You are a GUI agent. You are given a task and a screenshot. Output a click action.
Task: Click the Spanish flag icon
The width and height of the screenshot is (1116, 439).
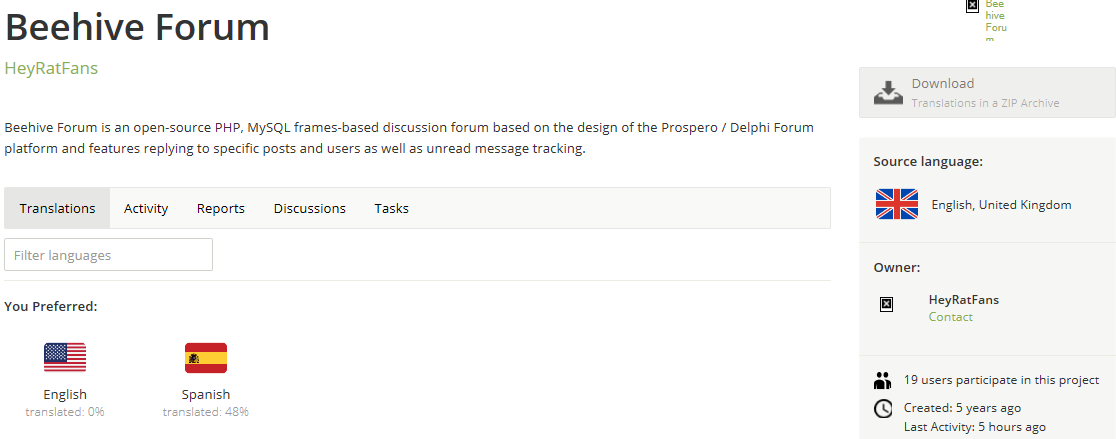tap(206, 357)
